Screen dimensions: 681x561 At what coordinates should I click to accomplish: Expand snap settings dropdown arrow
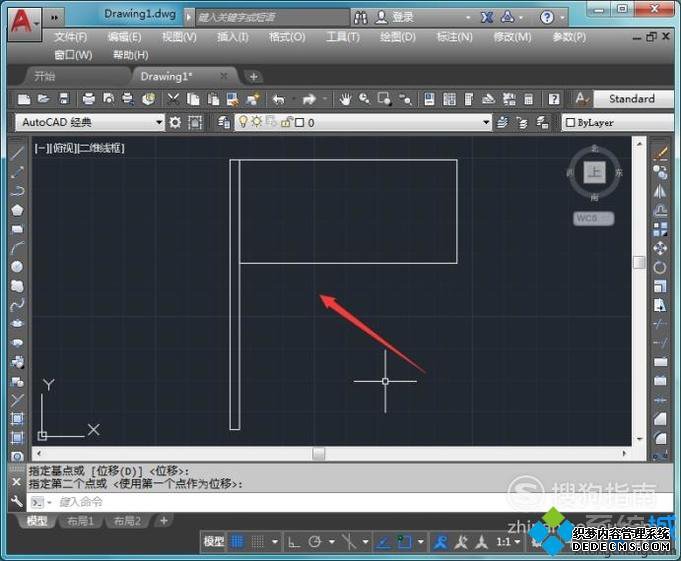pyautogui.click(x=274, y=542)
